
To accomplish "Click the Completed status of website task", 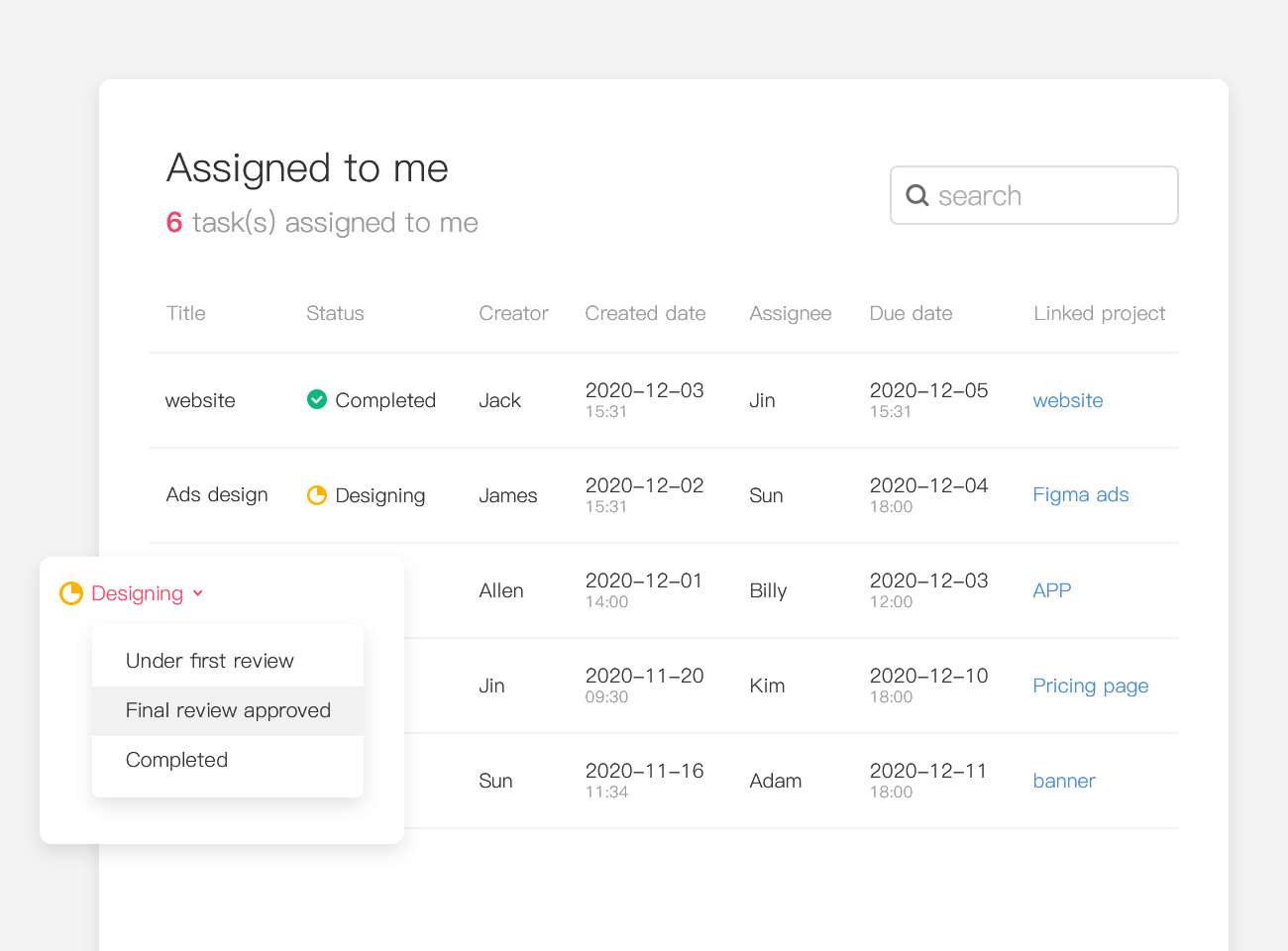I will coord(385,400).
